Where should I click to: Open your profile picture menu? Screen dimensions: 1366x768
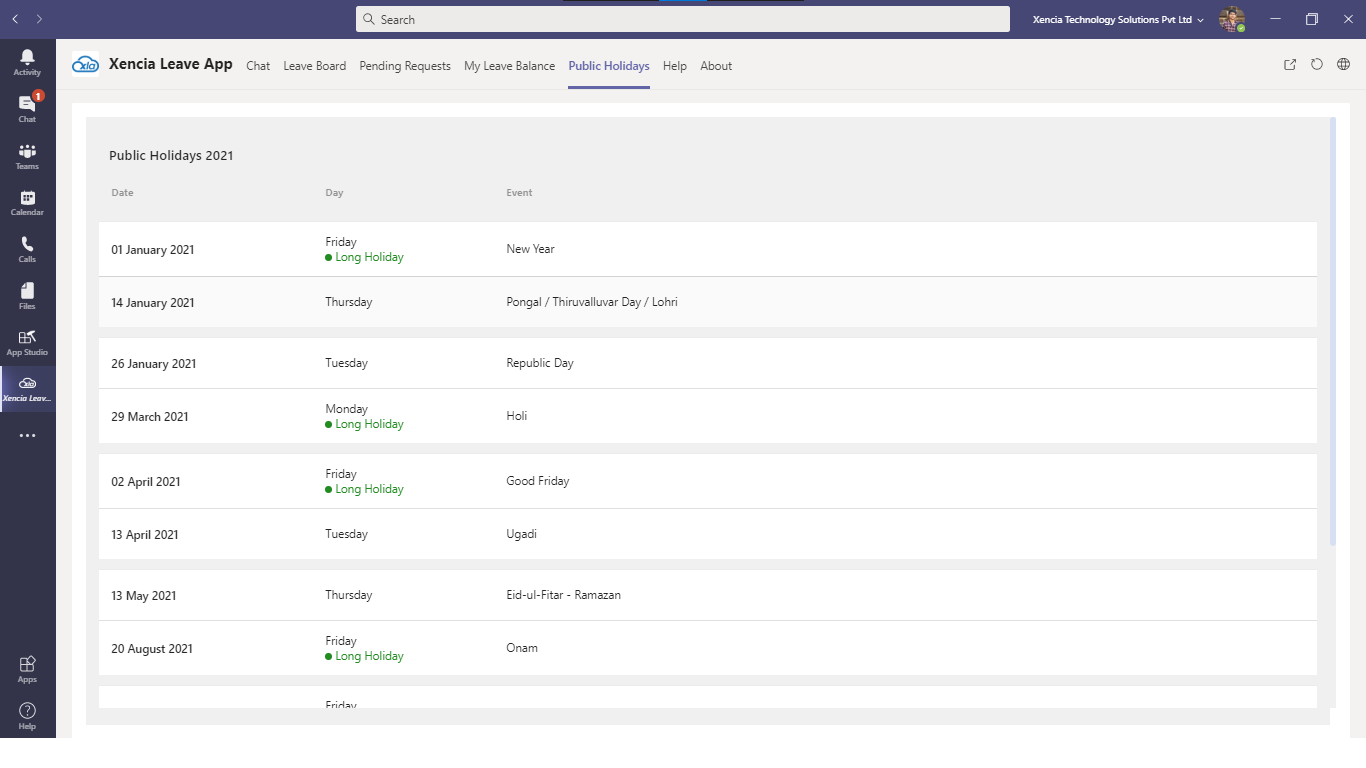pyautogui.click(x=1232, y=18)
